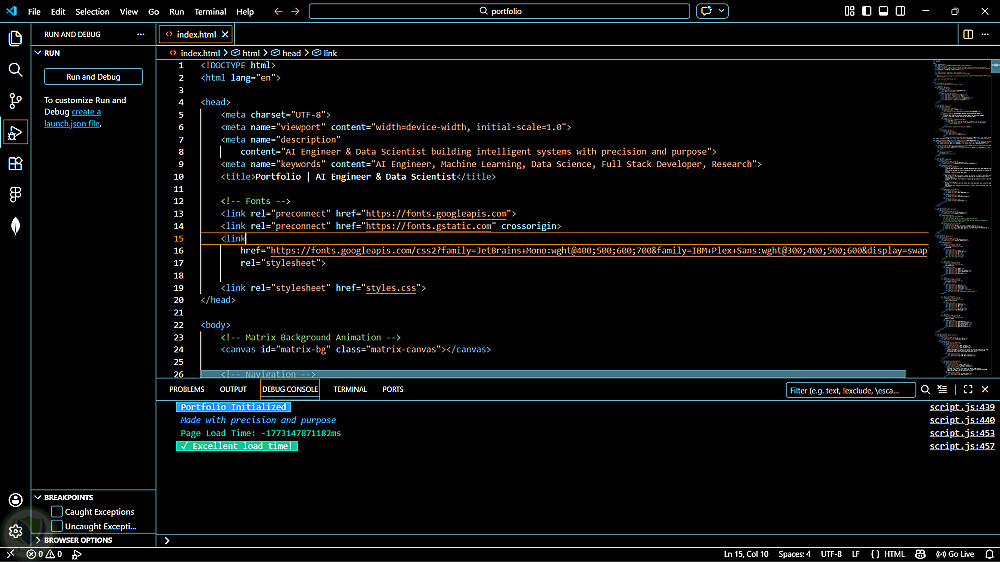Toggle the primary side bar visibility

866,11
